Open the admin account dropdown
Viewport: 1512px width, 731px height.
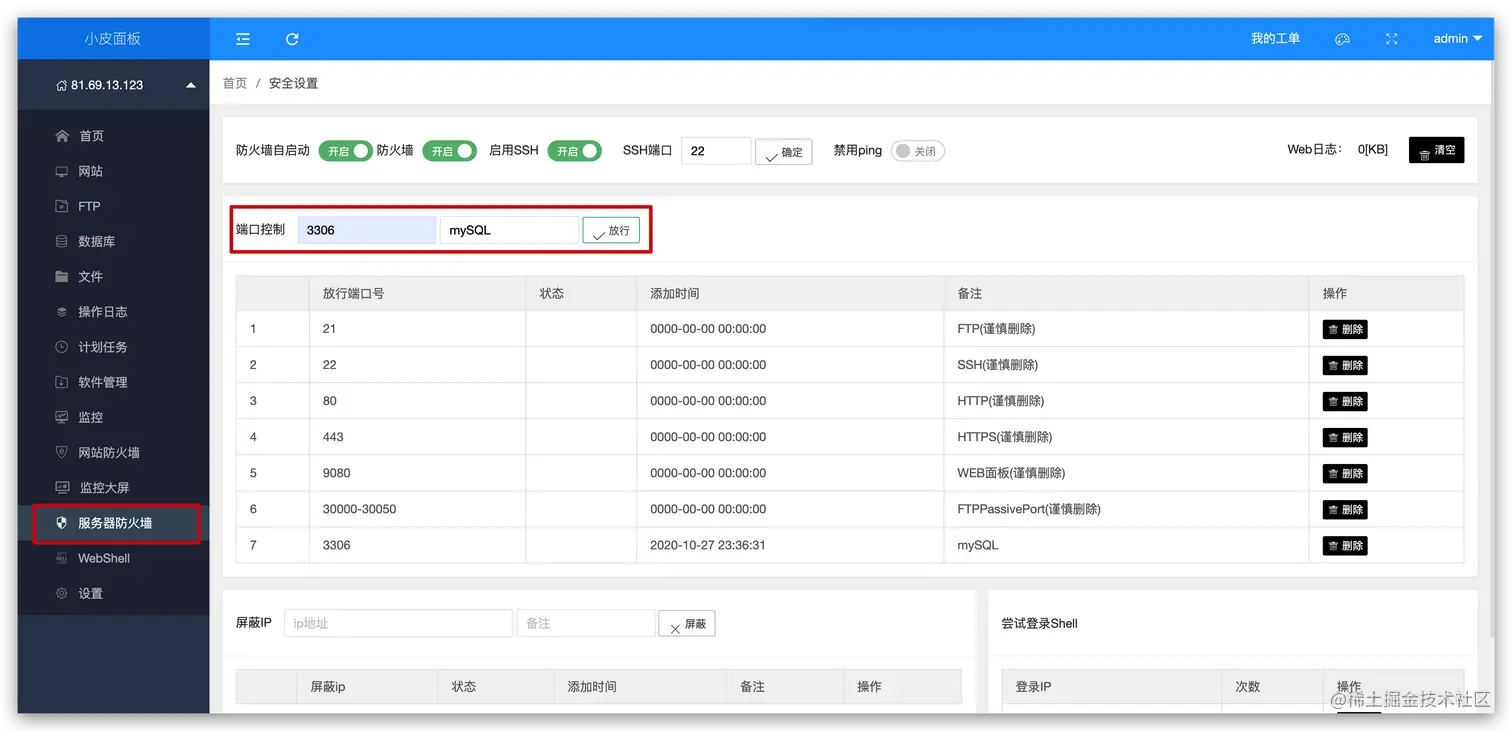1457,39
